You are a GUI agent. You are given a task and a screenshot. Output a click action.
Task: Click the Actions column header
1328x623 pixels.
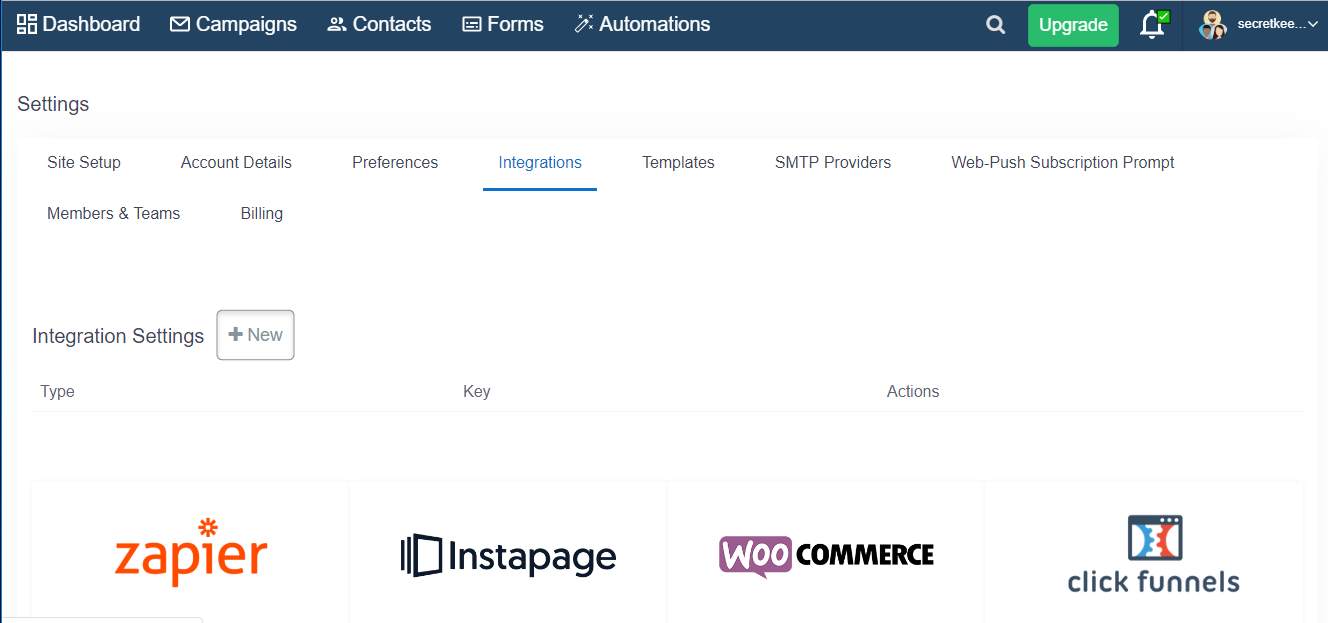[x=913, y=391]
